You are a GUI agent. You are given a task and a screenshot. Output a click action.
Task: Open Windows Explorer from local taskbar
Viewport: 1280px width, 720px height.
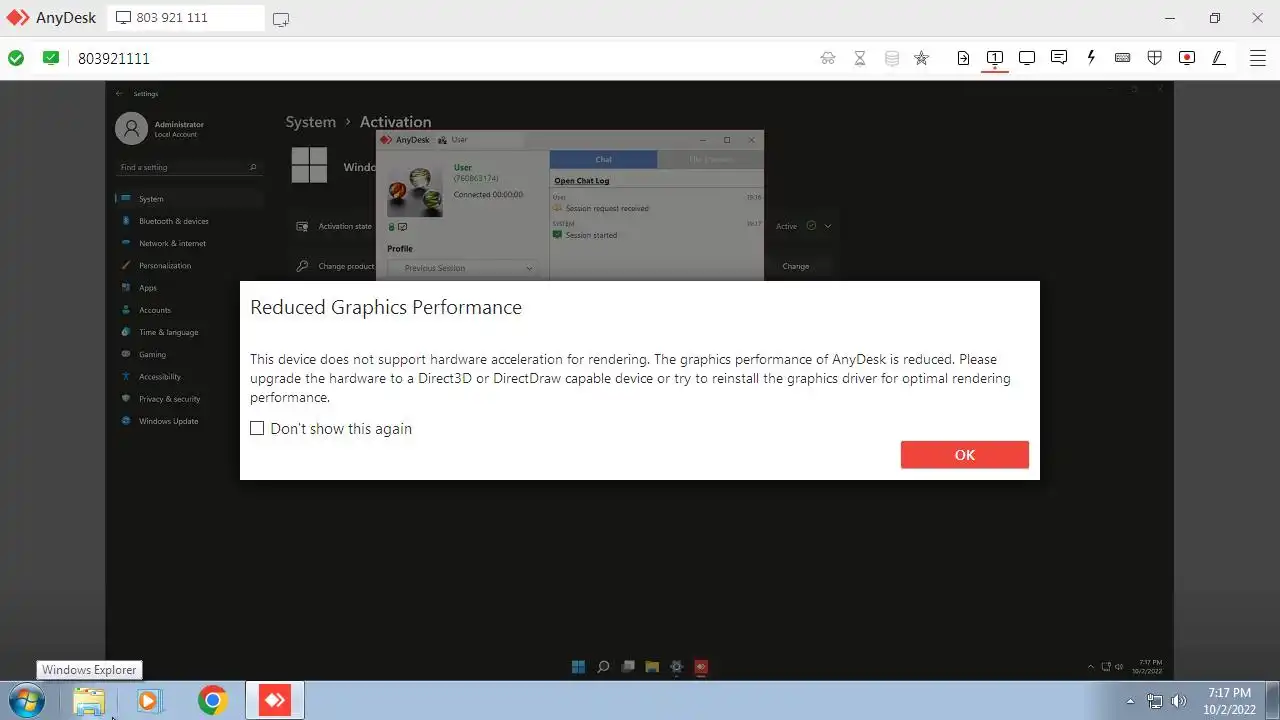[x=89, y=701]
